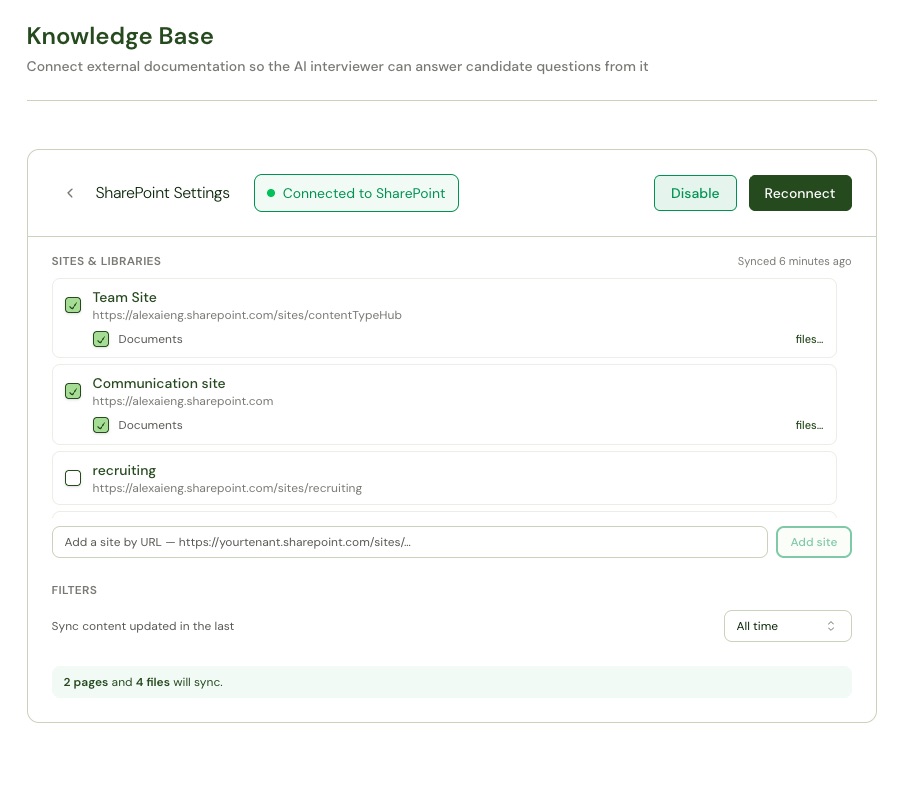Click the alexaieng.sharepoint.com root URL

(183, 401)
